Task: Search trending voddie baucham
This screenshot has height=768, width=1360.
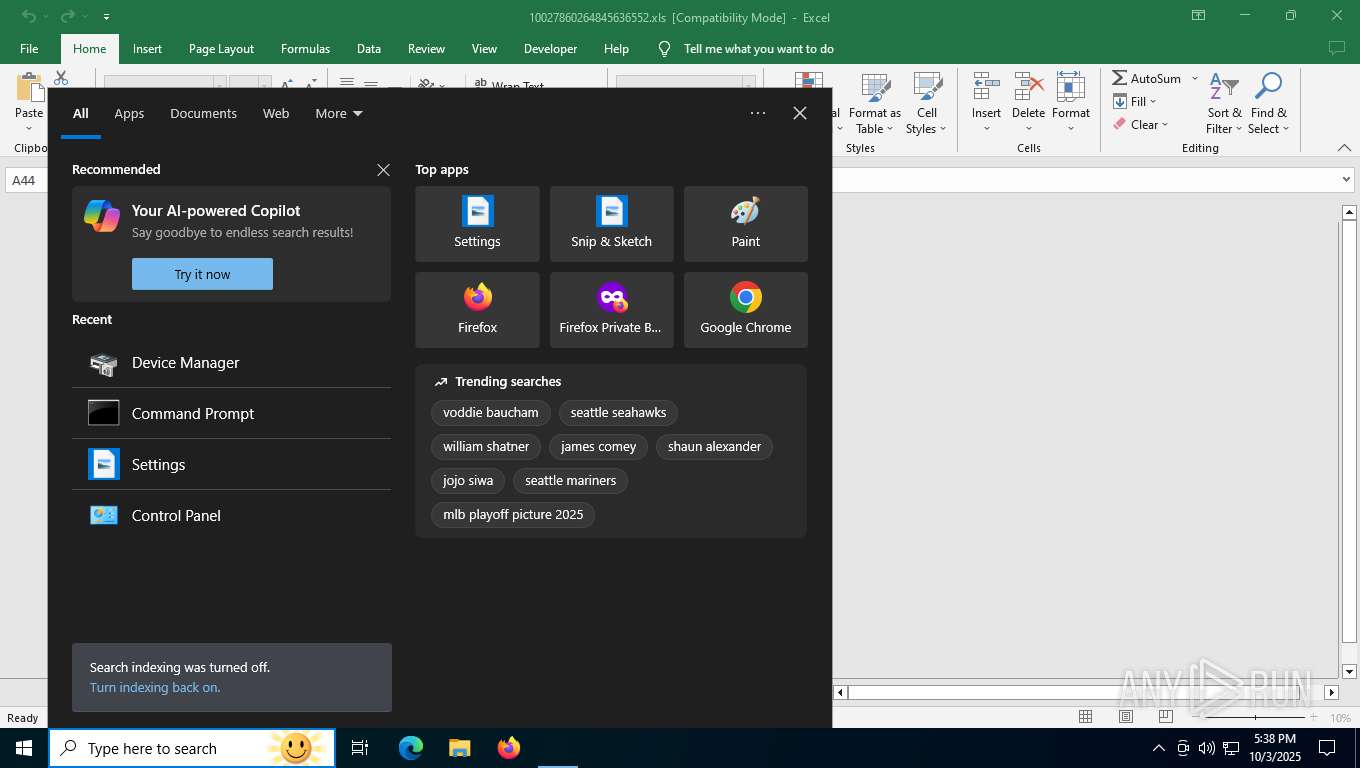Action: [x=490, y=412]
